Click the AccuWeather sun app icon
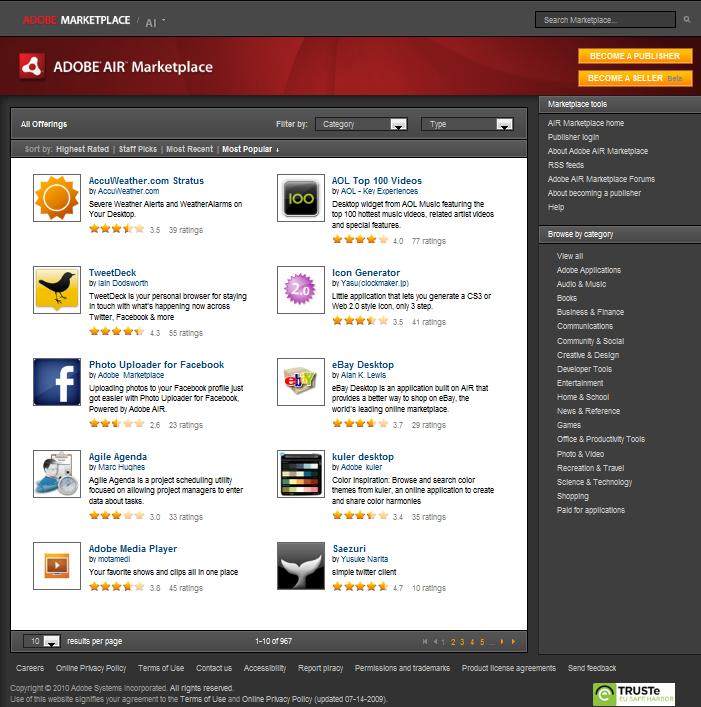Screen dimensions: 701x707 (x=57, y=198)
